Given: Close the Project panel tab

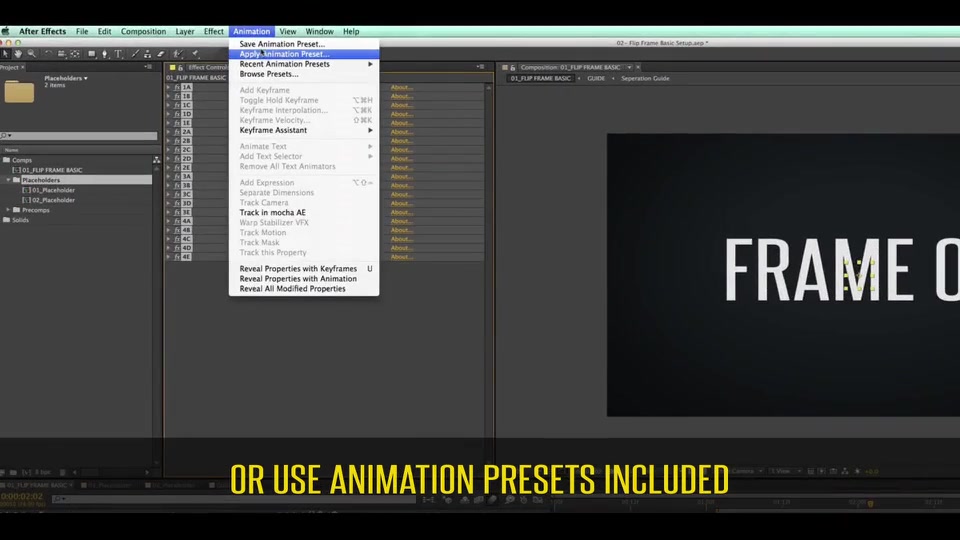Looking at the screenshot, I should pyautogui.click(x=23, y=67).
